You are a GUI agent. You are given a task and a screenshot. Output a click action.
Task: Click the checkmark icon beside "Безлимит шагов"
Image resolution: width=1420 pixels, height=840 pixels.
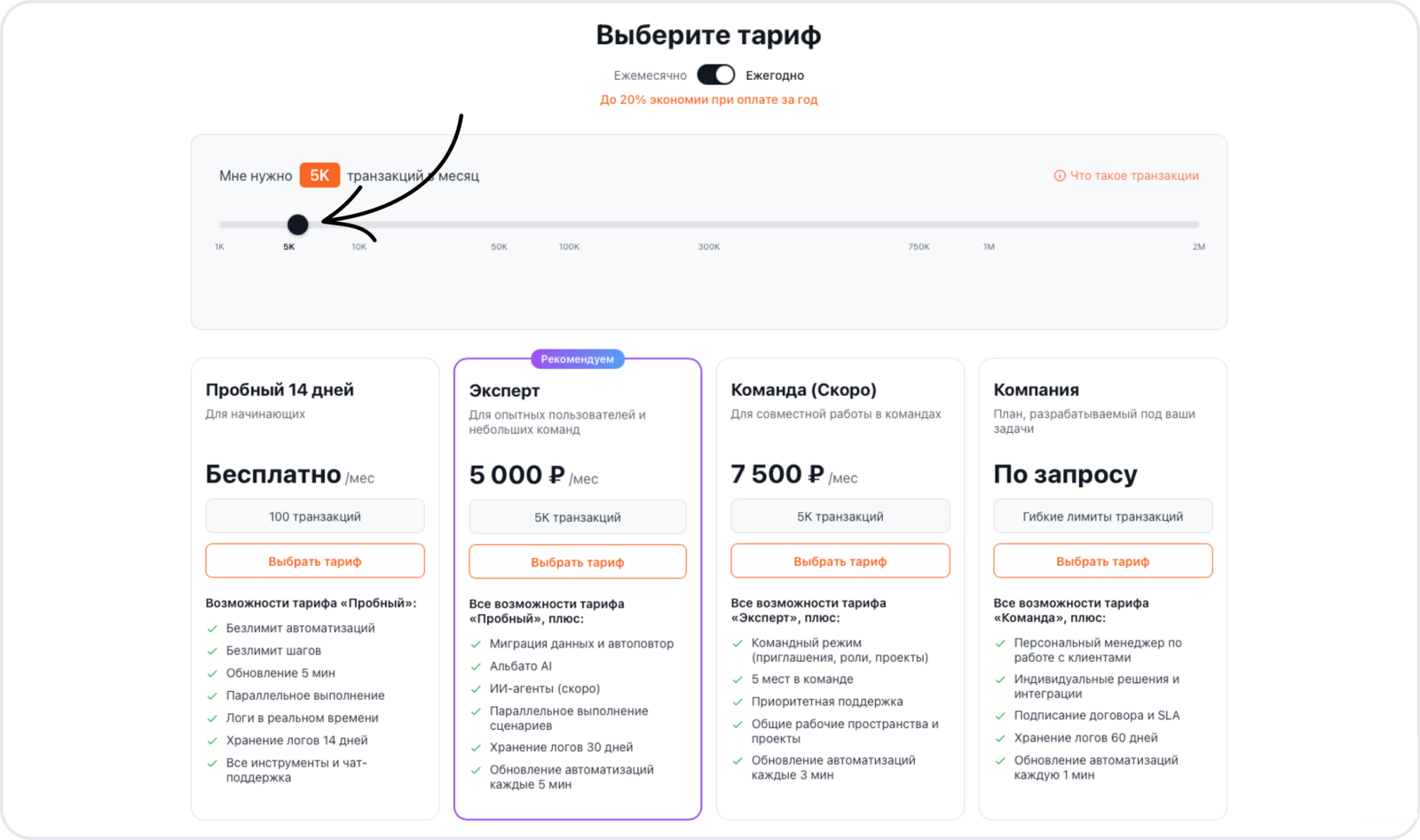[212, 651]
